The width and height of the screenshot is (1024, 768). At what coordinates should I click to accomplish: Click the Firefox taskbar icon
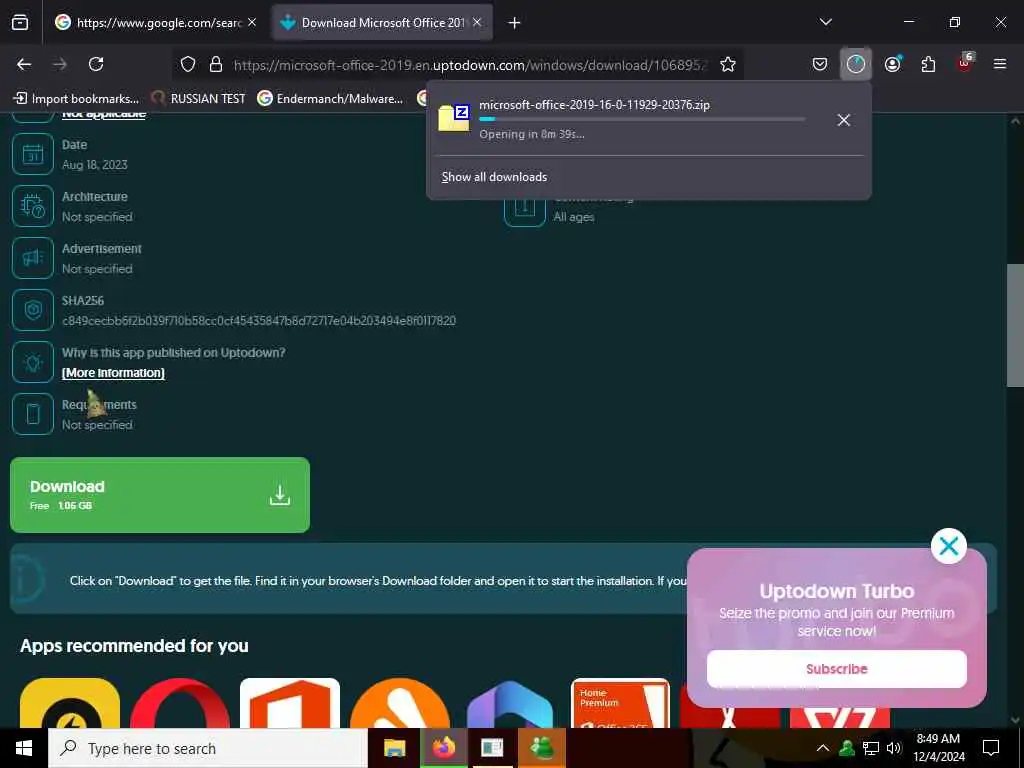443,748
